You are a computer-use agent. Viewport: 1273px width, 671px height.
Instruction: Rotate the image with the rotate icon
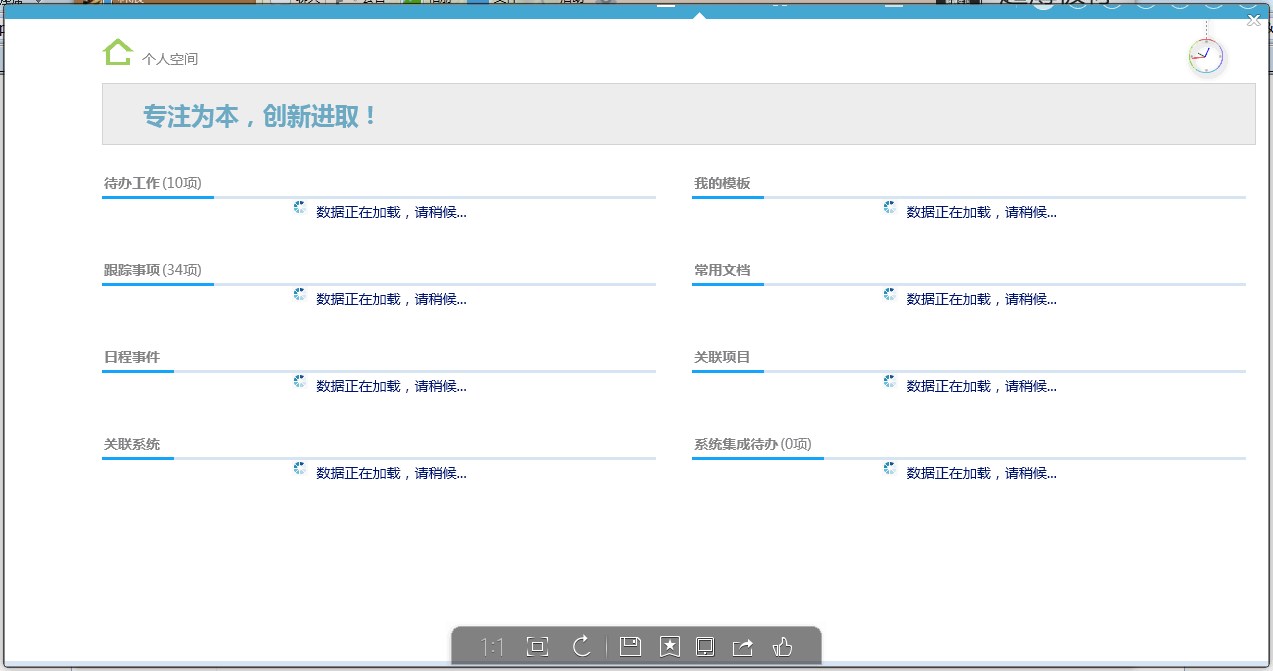point(582,647)
